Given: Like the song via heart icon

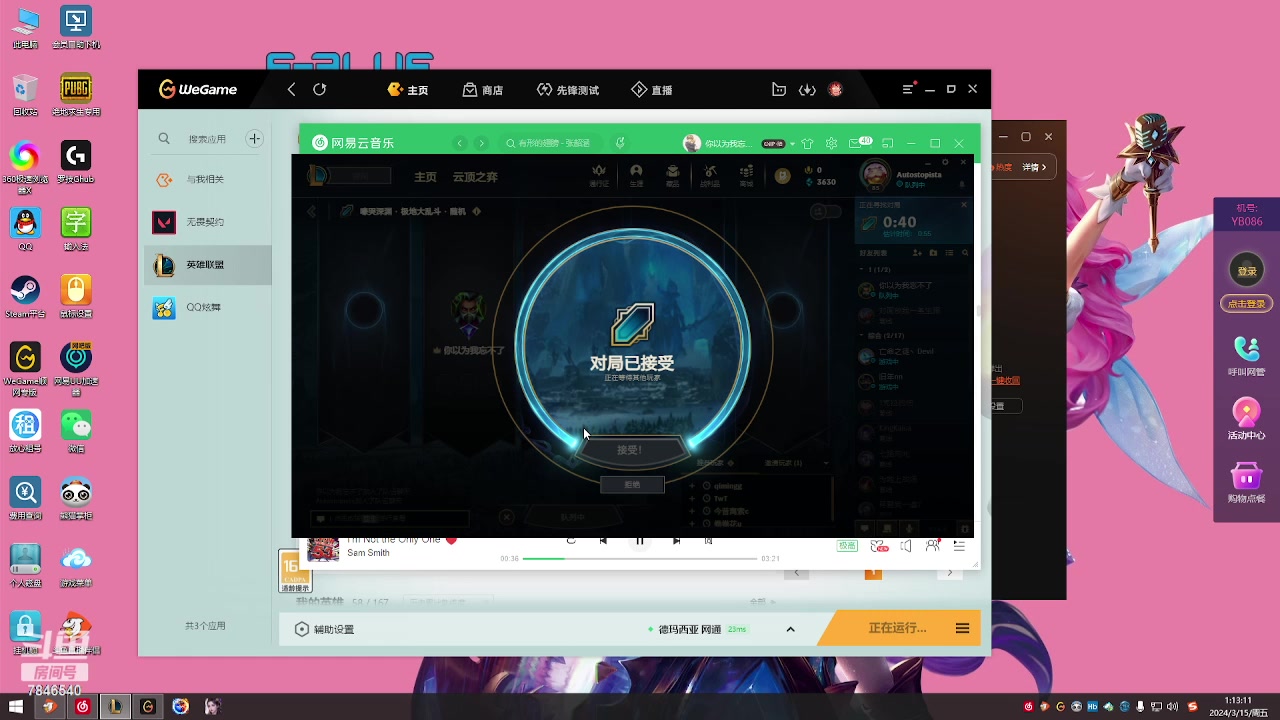Looking at the screenshot, I should point(452,540).
